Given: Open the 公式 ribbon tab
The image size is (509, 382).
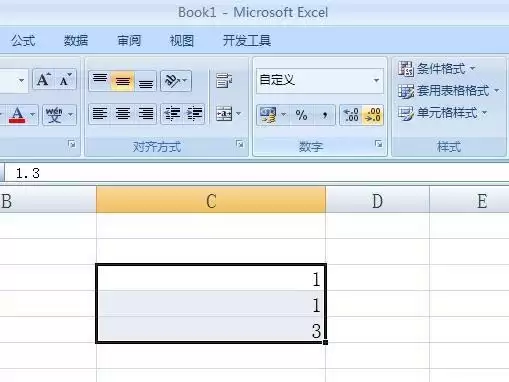Looking at the screenshot, I should [23, 41].
